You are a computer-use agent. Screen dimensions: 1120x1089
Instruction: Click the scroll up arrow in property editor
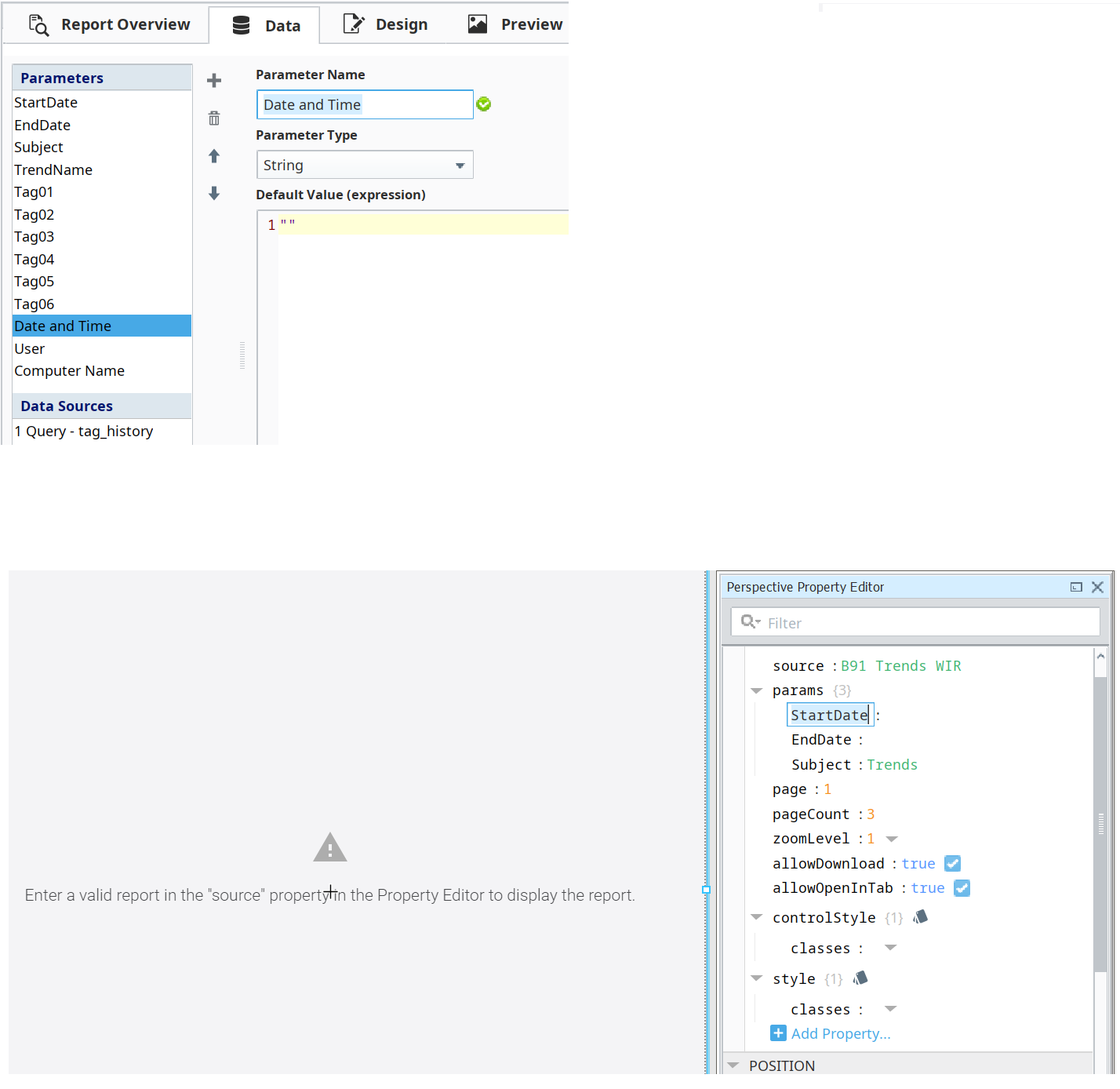point(1100,656)
